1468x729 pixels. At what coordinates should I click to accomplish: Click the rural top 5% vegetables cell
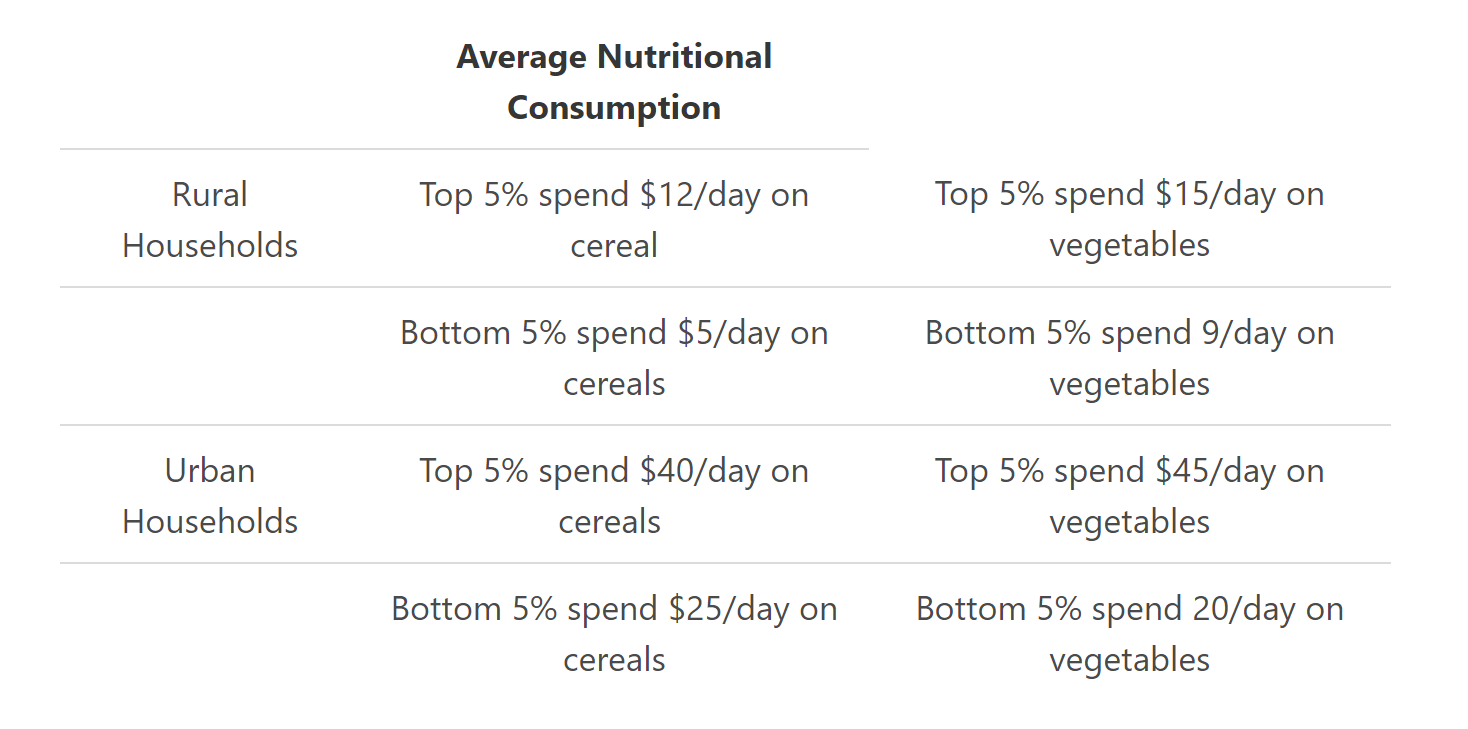(1129, 220)
